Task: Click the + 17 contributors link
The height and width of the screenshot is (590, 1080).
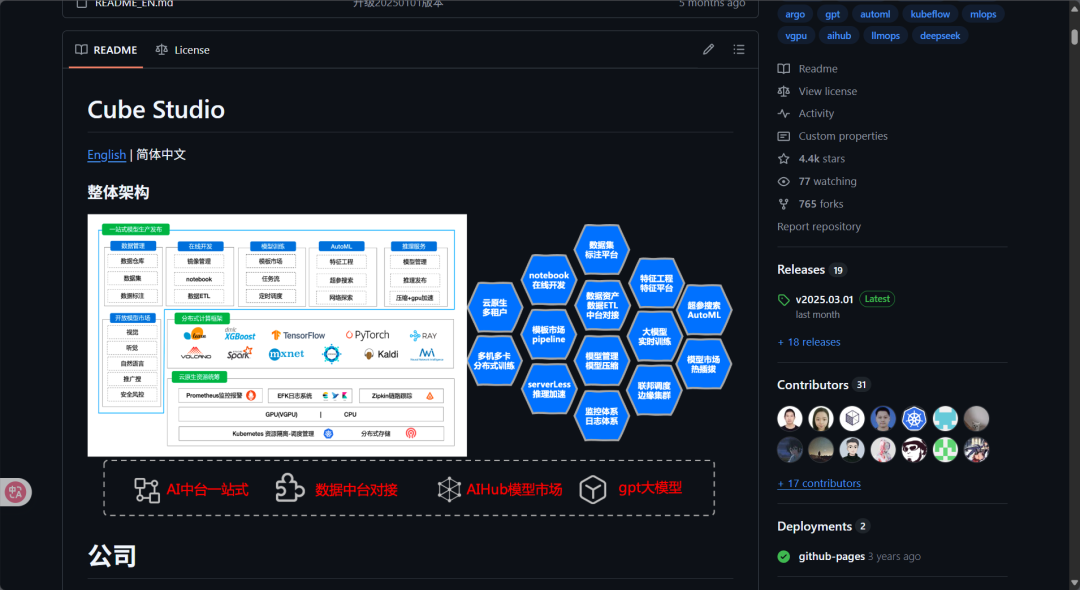Action: tap(819, 483)
